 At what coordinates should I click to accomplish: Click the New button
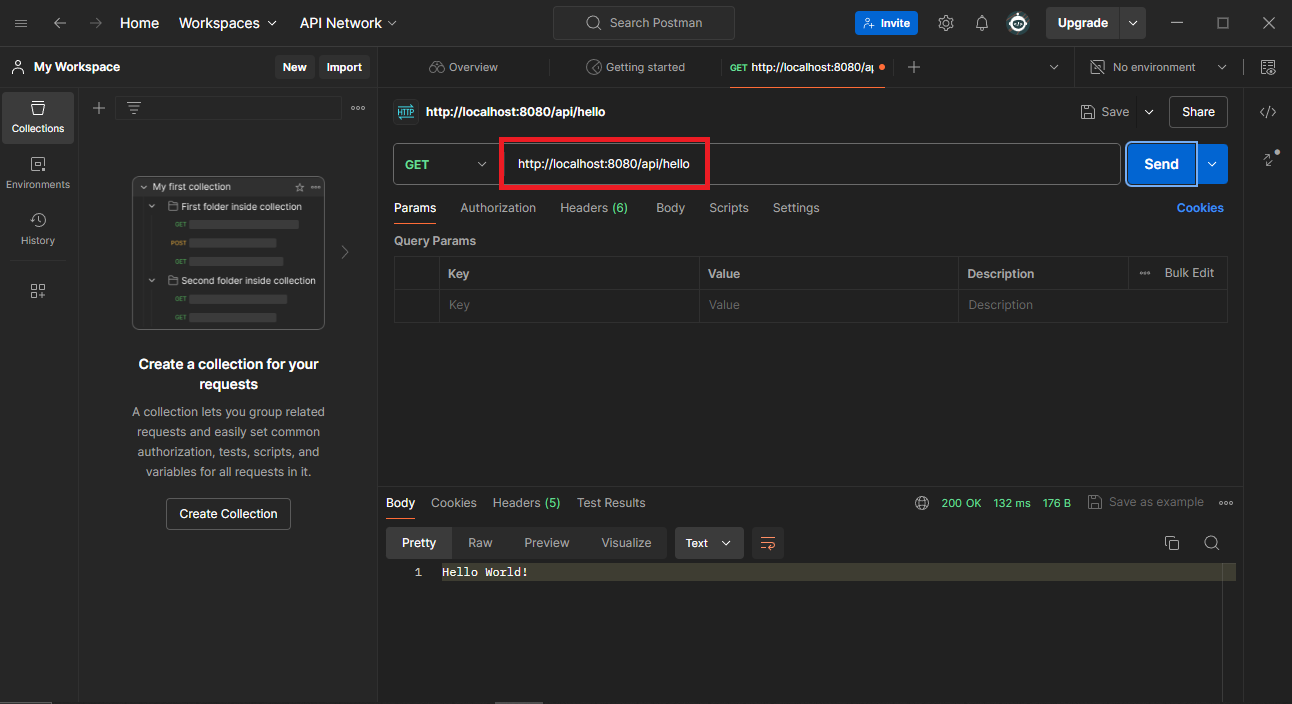[294, 67]
